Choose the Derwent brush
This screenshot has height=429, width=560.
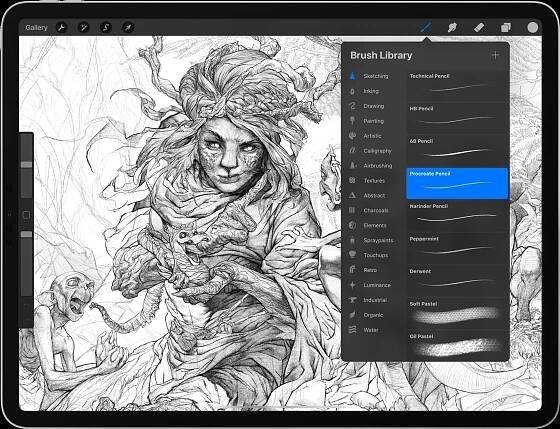(457, 281)
